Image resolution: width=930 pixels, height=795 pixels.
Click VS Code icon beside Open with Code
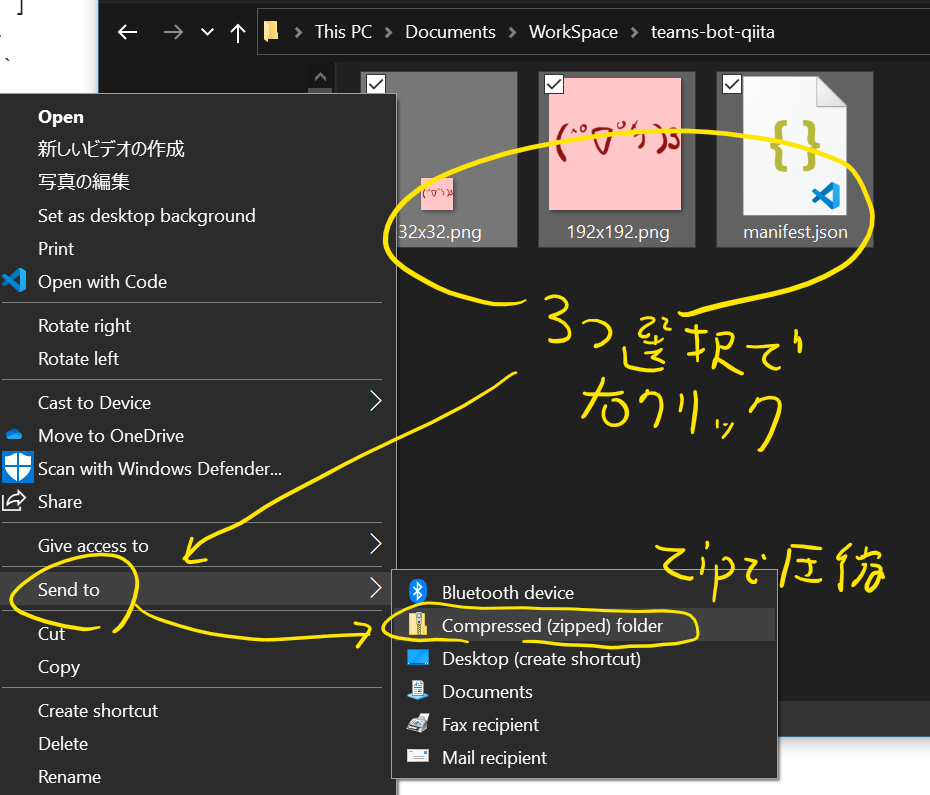(14, 281)
